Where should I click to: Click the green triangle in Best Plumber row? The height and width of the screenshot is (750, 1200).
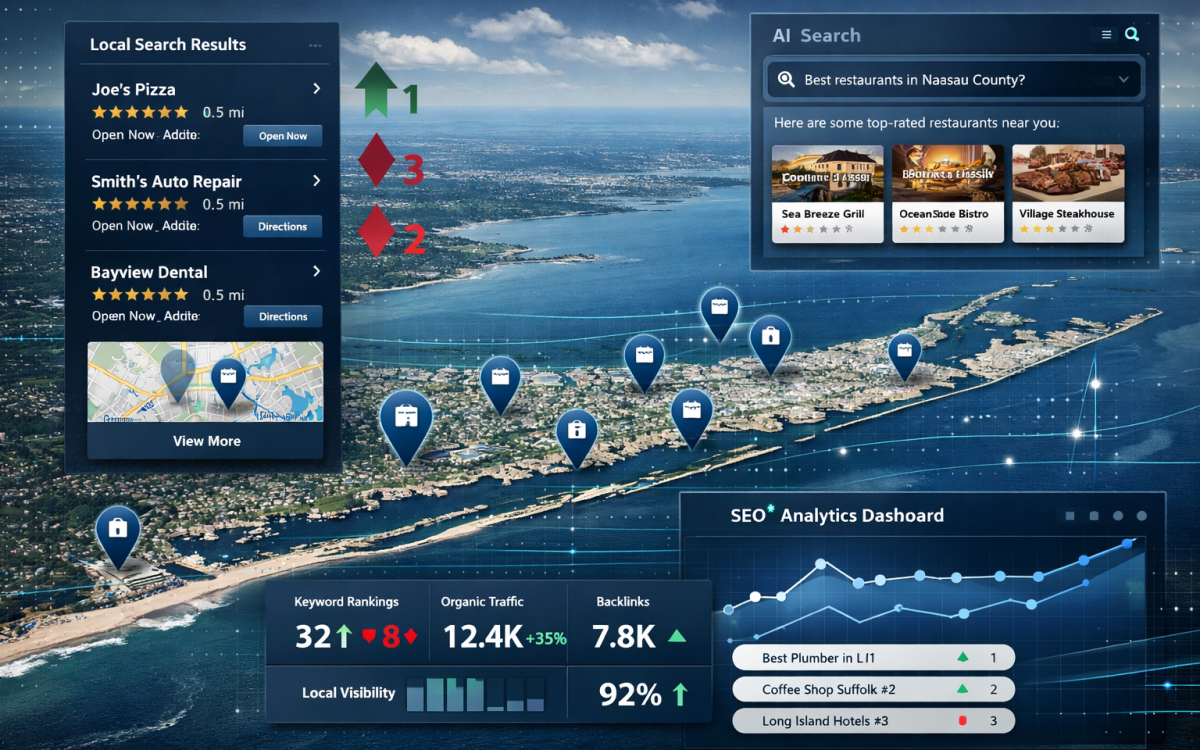(x=963, y=657)
